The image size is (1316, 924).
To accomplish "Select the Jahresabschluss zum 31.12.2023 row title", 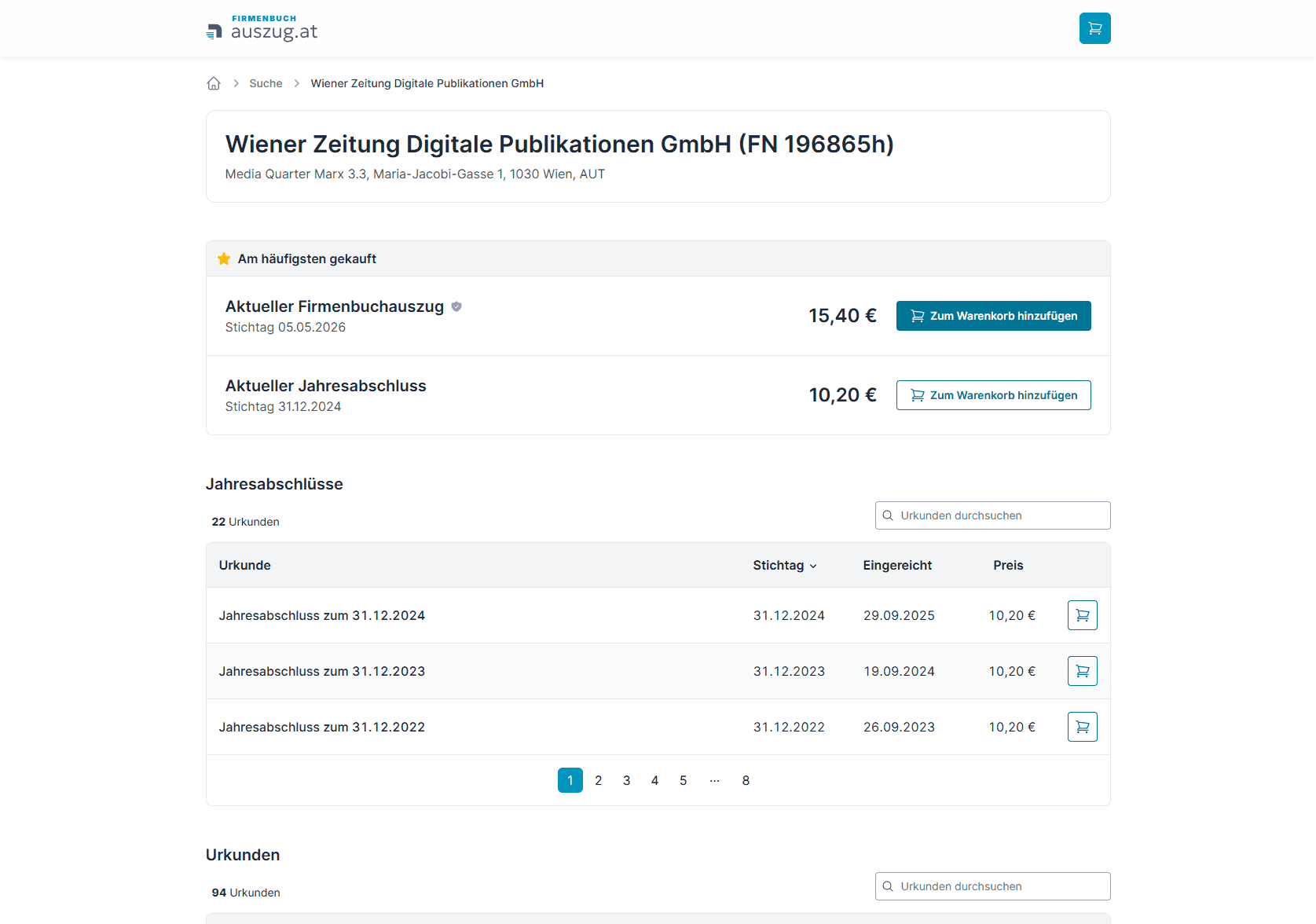I will point(322,671).
